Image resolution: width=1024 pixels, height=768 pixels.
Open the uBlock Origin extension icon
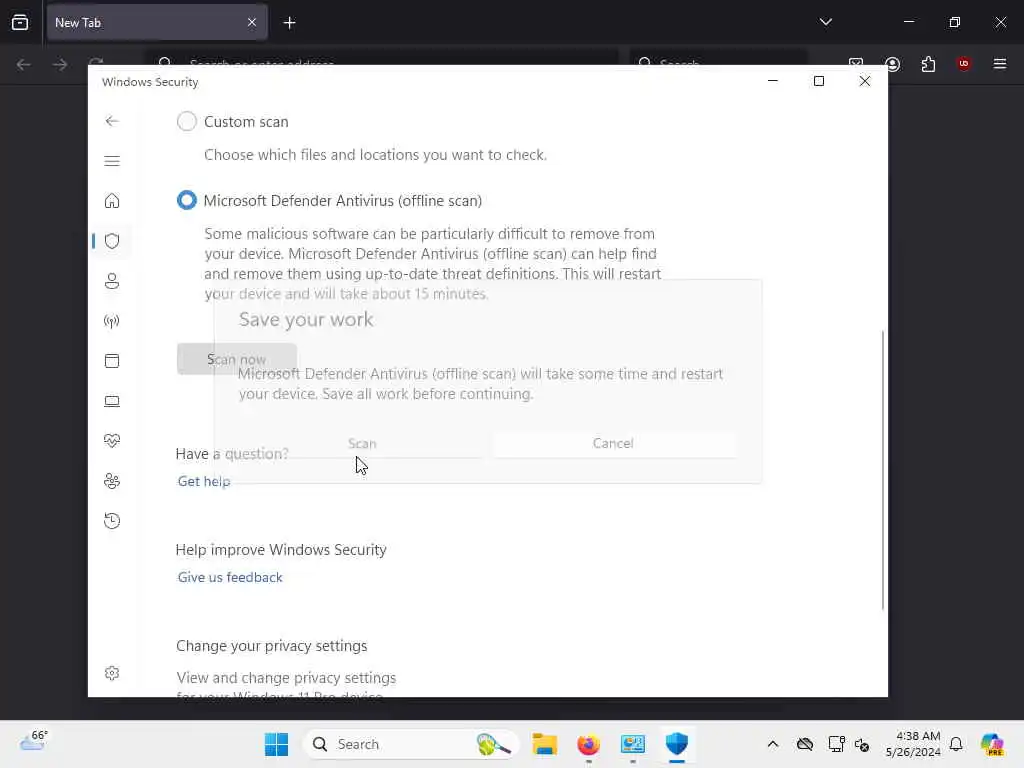[964, 63]
